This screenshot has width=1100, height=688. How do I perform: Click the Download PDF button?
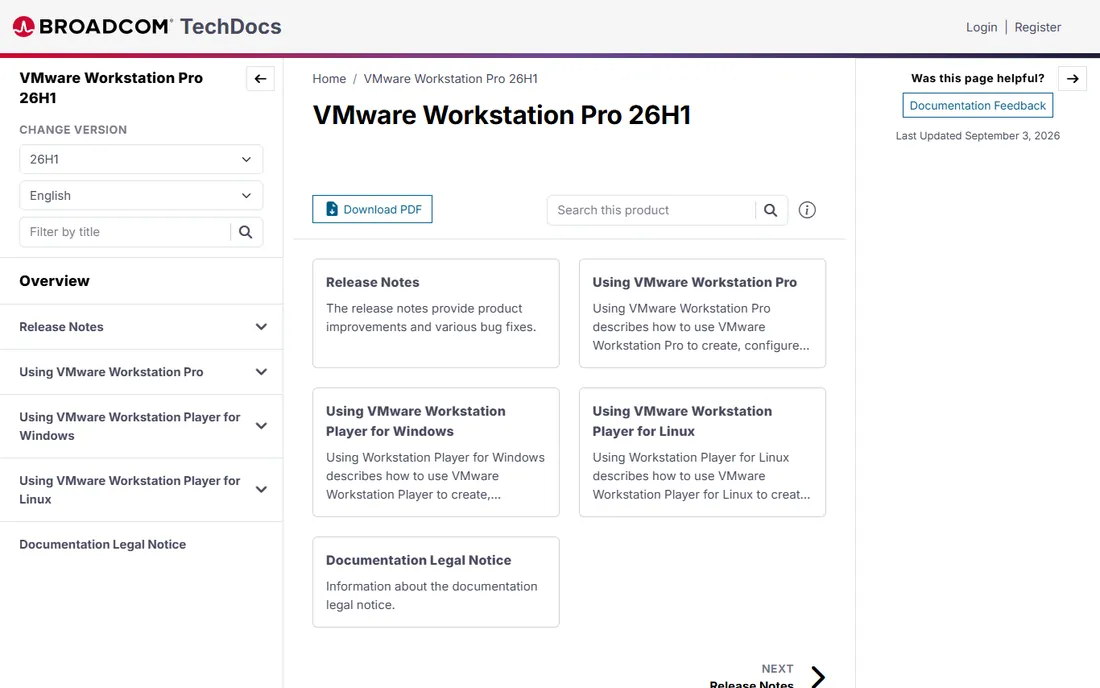tap(372, 209)
